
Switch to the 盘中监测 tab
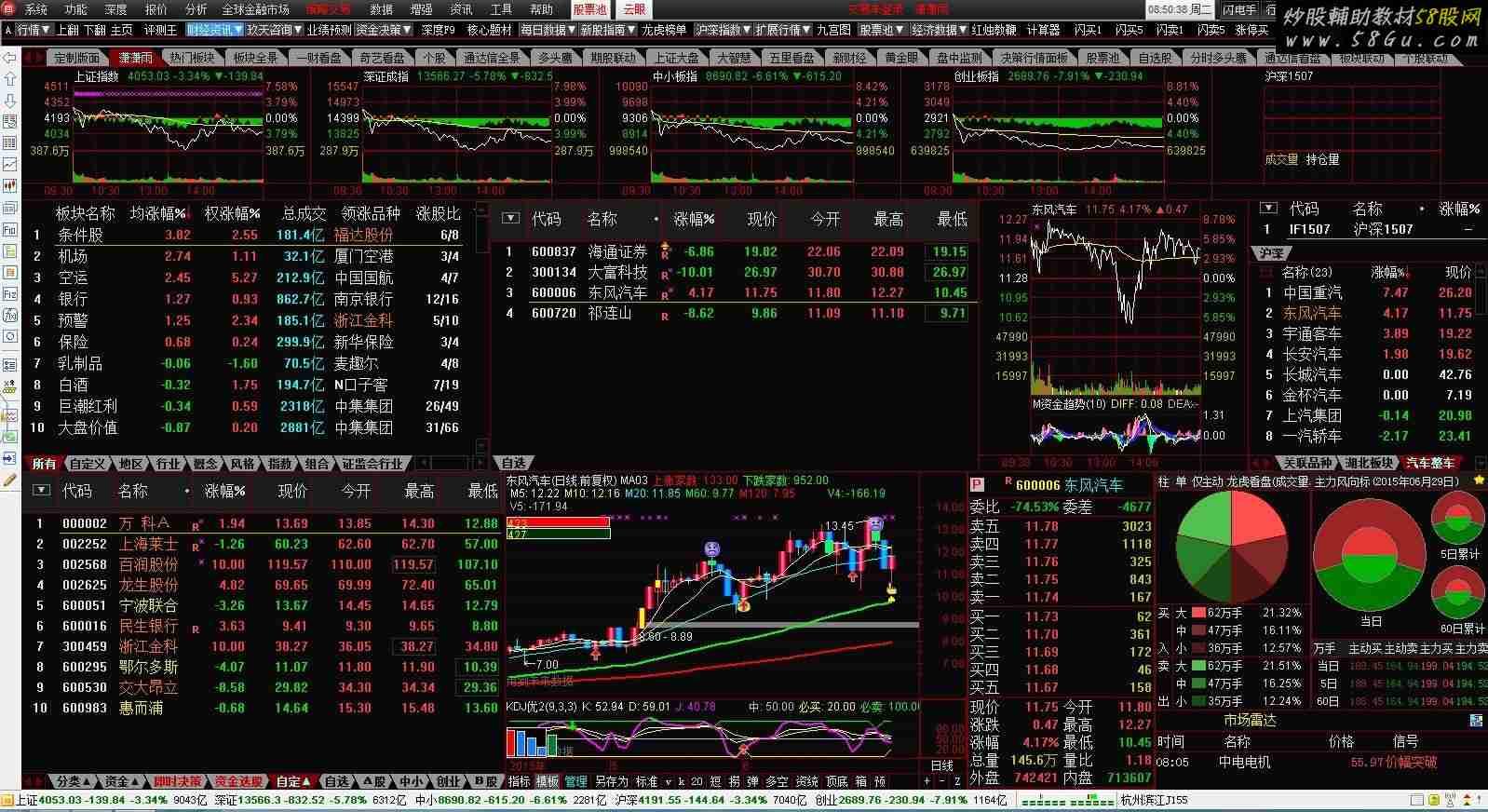coord(959,58)
